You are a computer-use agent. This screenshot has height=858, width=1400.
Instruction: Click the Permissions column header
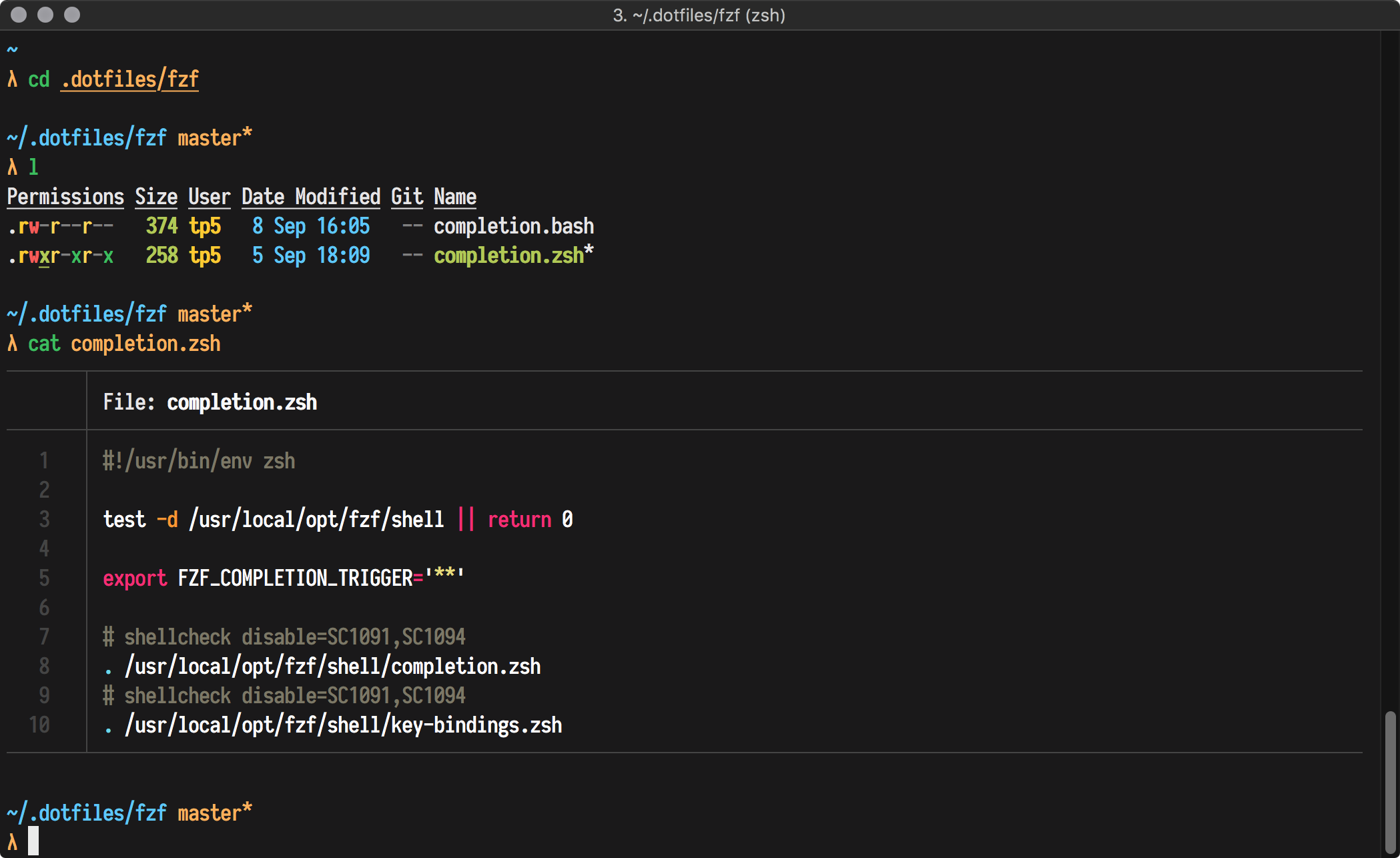65,197
